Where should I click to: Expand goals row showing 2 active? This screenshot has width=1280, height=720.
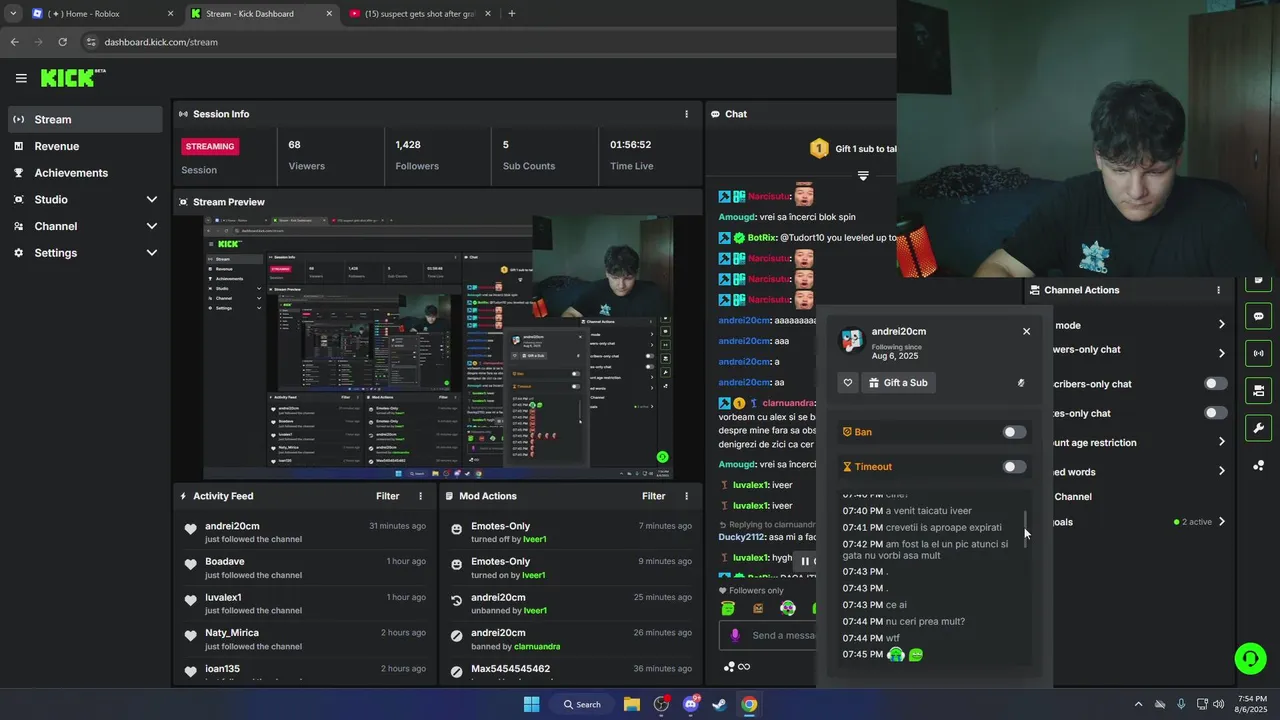[x=1221, y=522]
